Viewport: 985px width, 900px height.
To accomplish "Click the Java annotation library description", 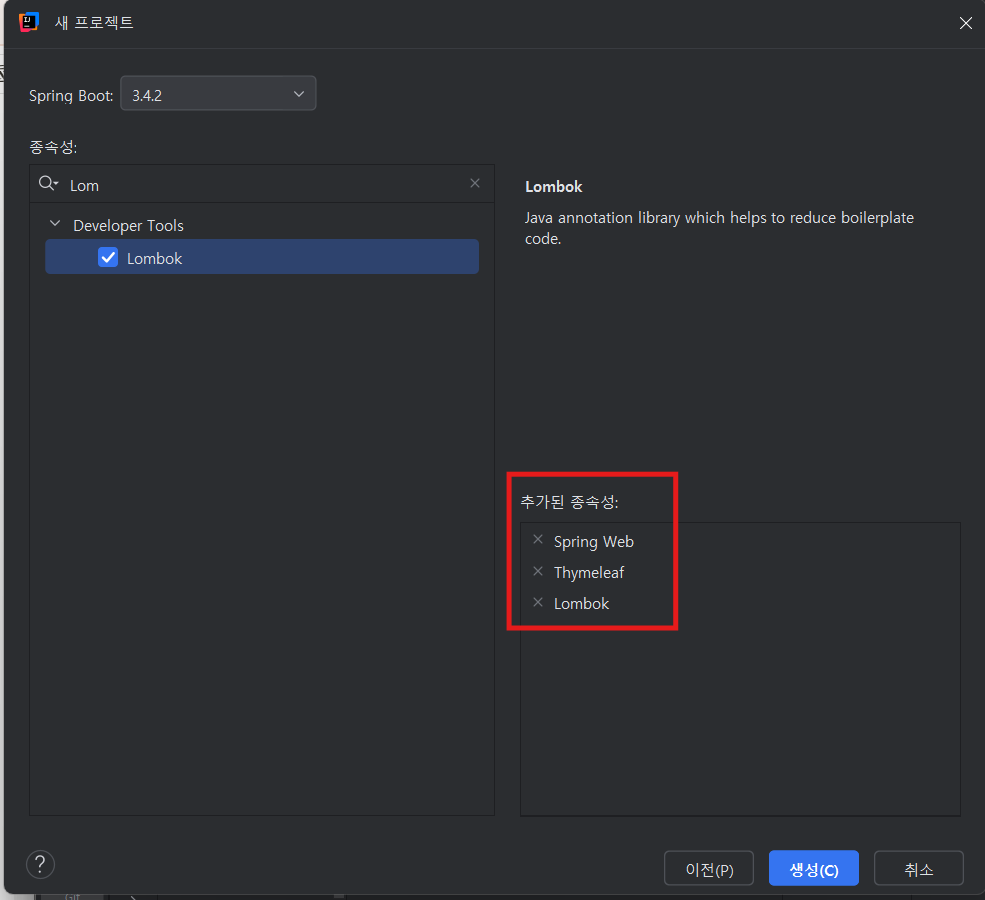I will coord(719,228).
